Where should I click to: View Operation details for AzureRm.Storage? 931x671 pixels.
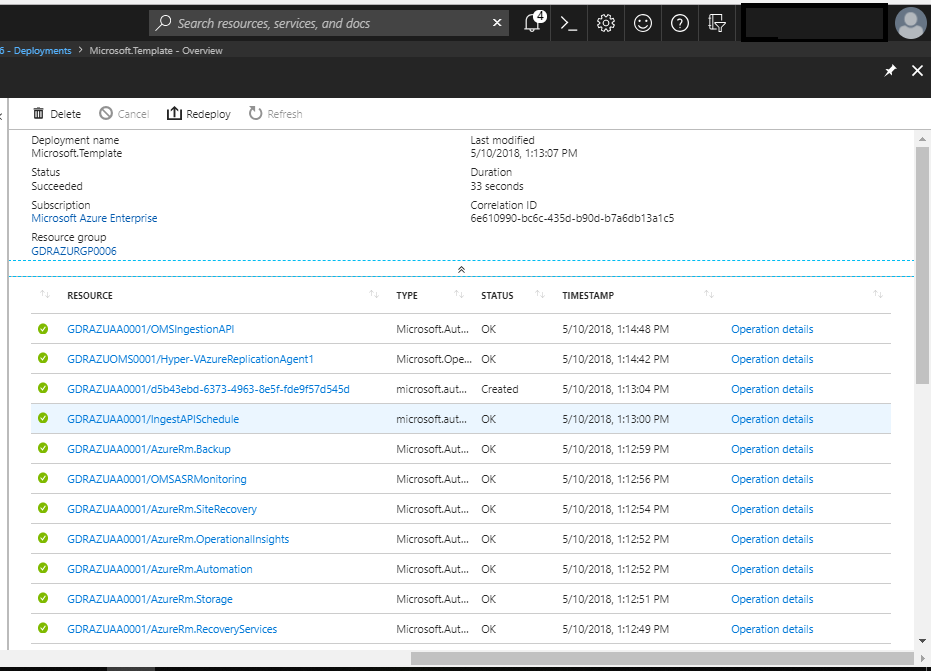pos(772,599)
